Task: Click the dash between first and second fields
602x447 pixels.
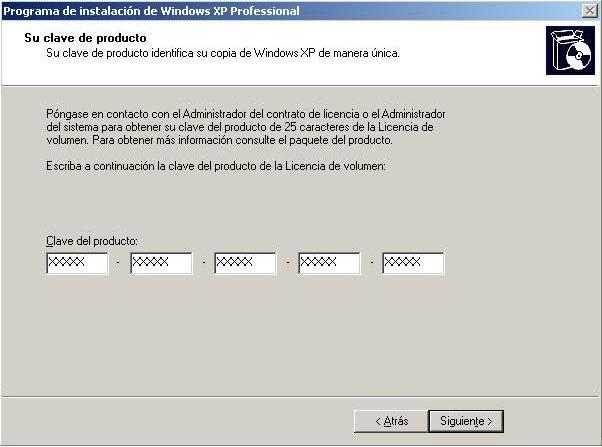Action: 119,264
